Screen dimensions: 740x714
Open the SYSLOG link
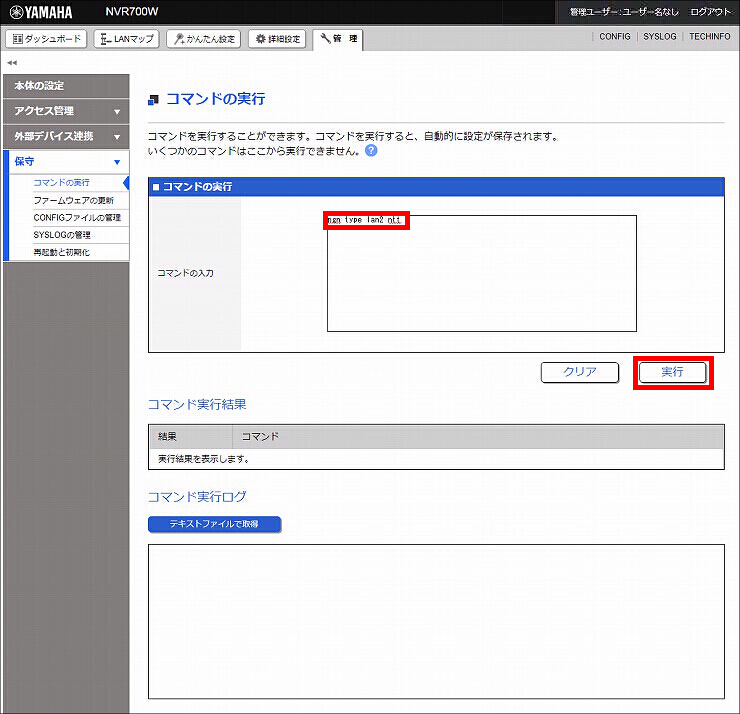point(659,36)
